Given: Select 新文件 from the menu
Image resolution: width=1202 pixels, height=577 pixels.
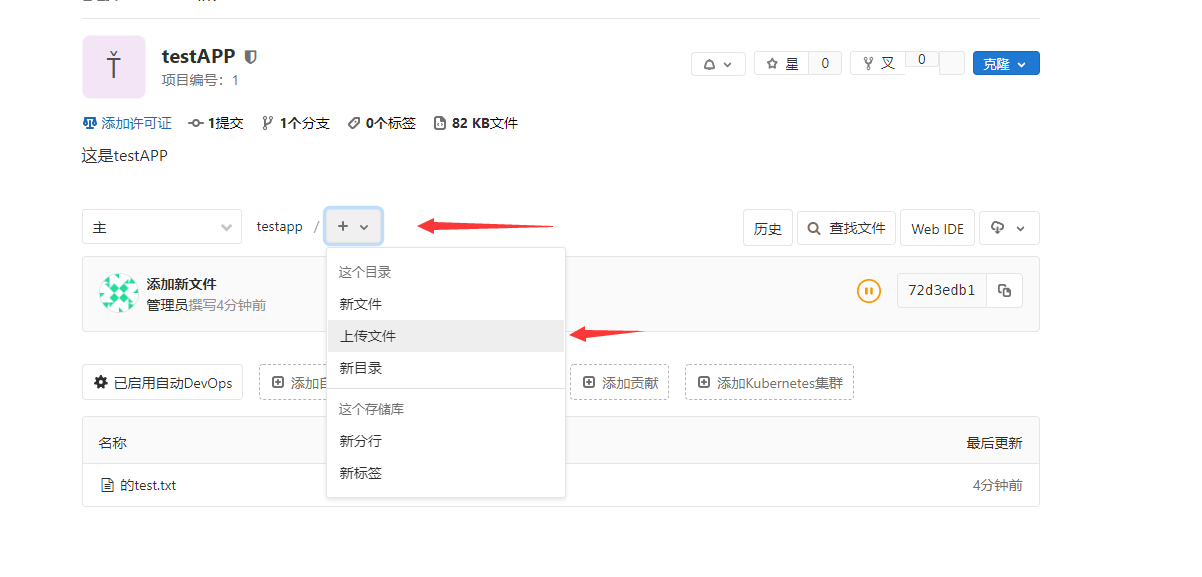Looking at the screenshot, I should pos(446,304).
